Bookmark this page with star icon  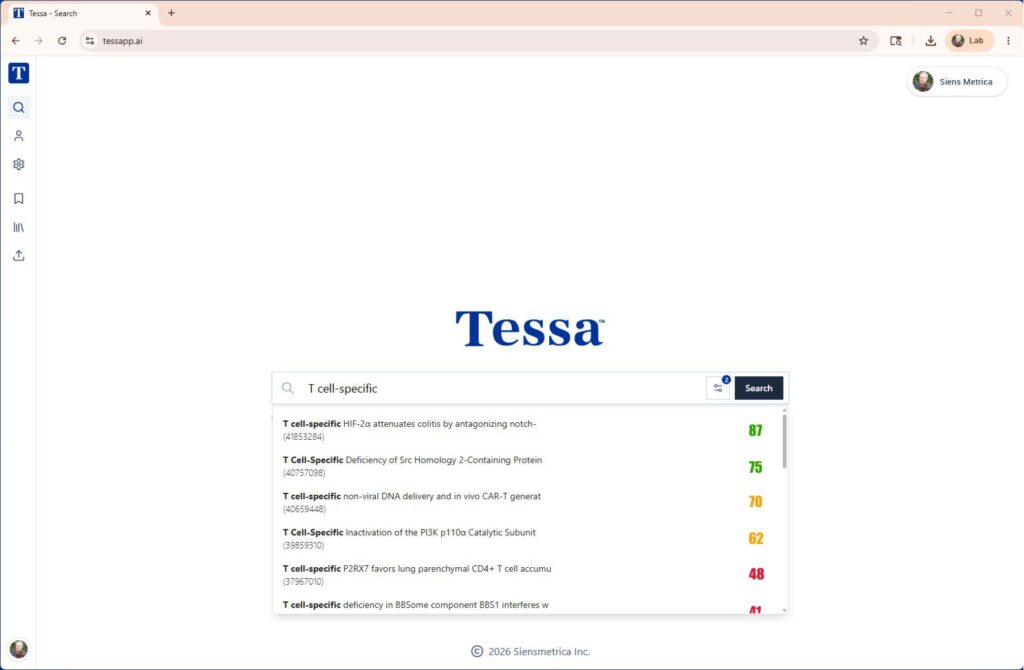[863, 40]
